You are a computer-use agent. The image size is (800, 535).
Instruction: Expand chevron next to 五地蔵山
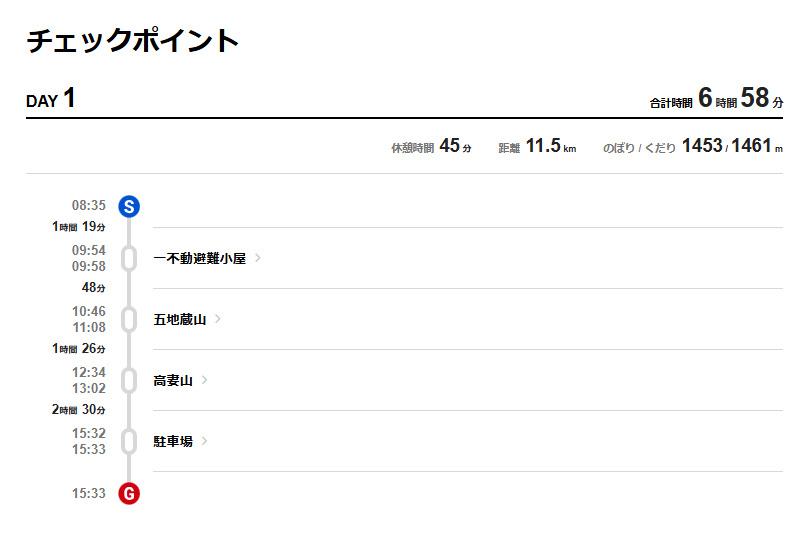218,319
